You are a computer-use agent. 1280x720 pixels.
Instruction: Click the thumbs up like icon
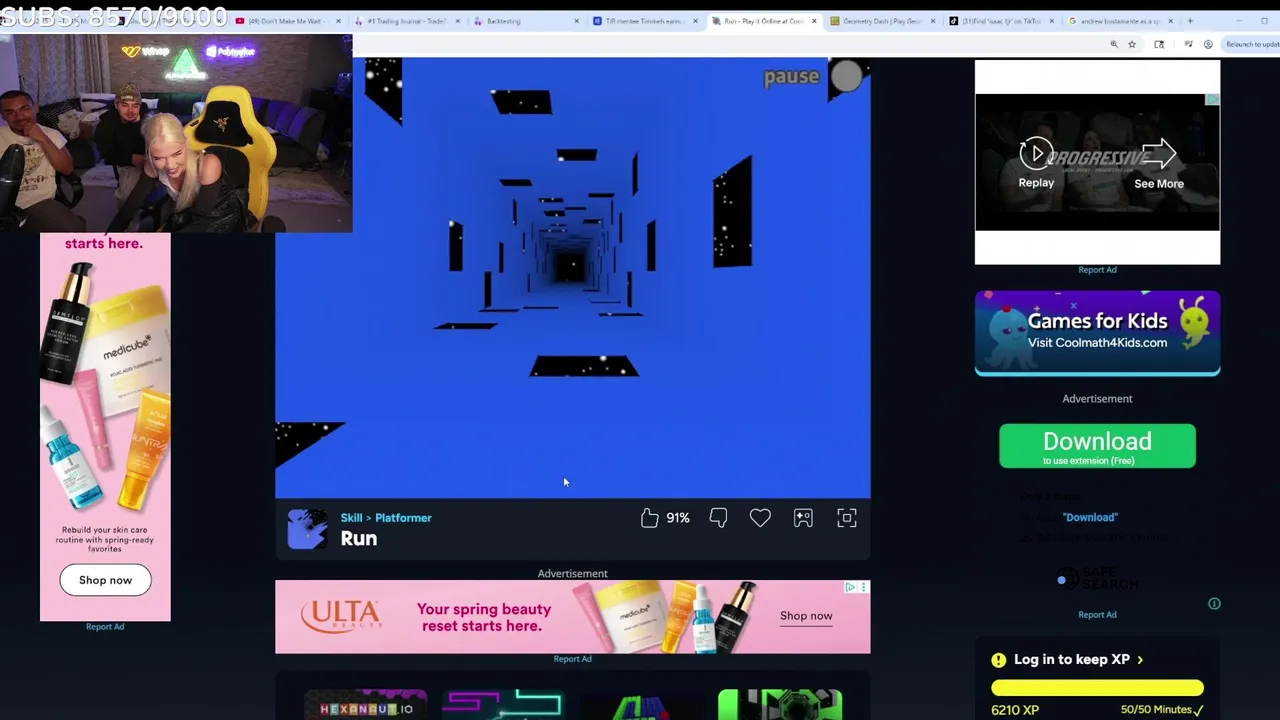pyautogui.click(x=650, y=517)
